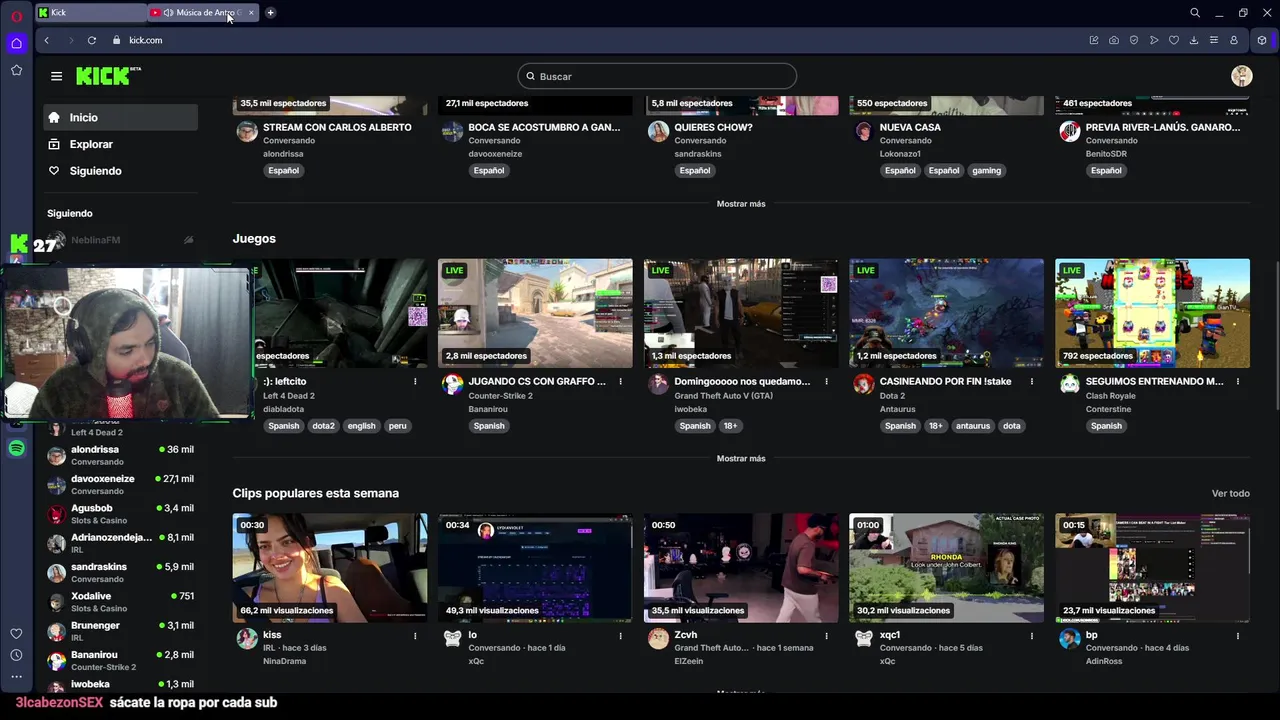This screenshot has width=1280, height=720.
Task: Open options menu for kiss clip
Action: pos(415,635)
